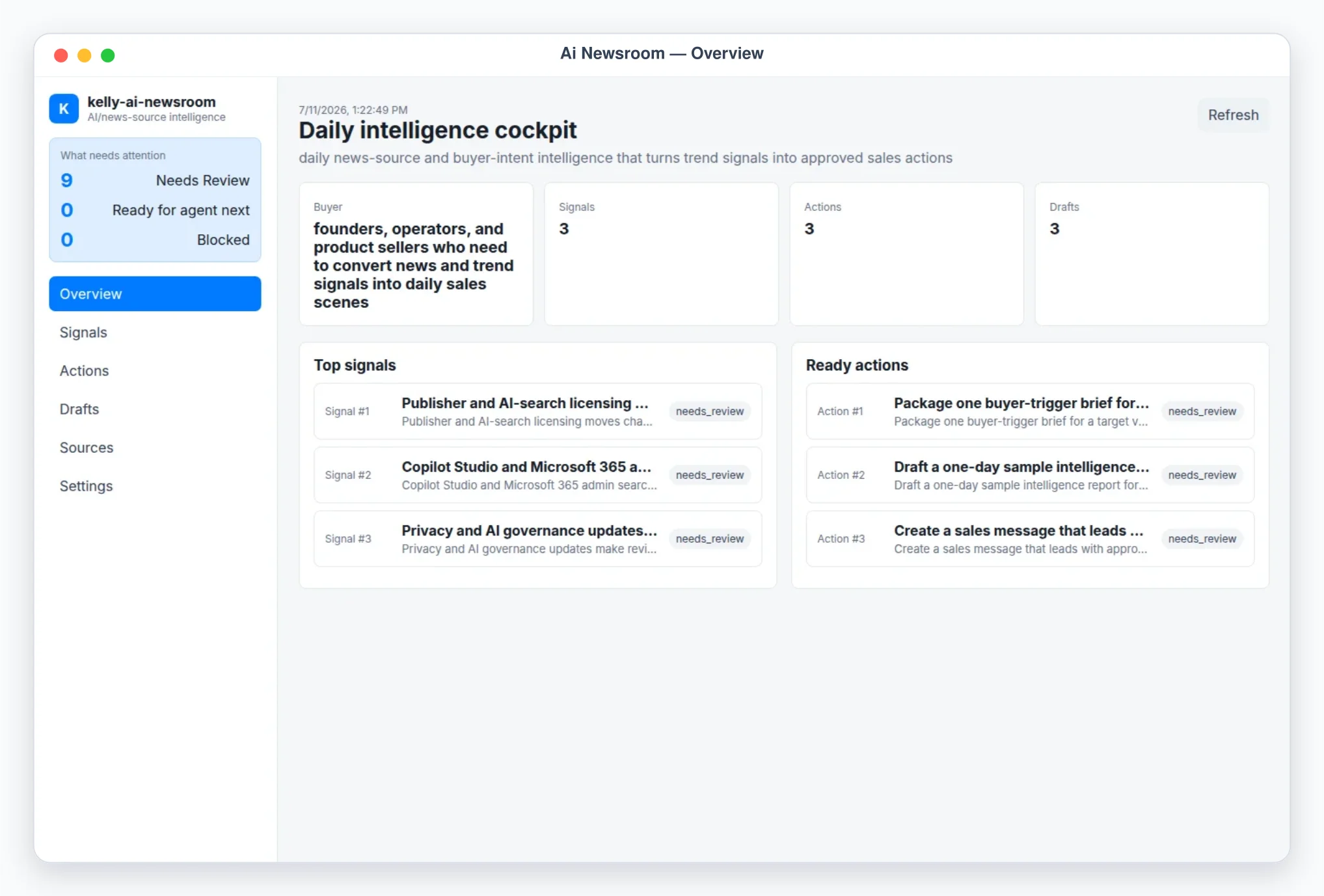Click the blue K workspace avatar icon
The image size is (1324, 896).
coord(64,109)
